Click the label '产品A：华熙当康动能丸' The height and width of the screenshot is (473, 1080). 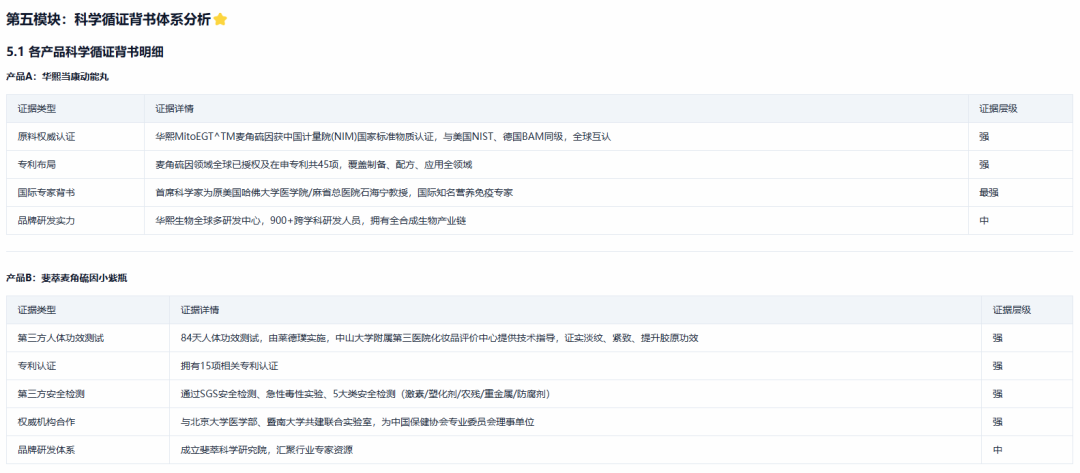pos(57,77)
